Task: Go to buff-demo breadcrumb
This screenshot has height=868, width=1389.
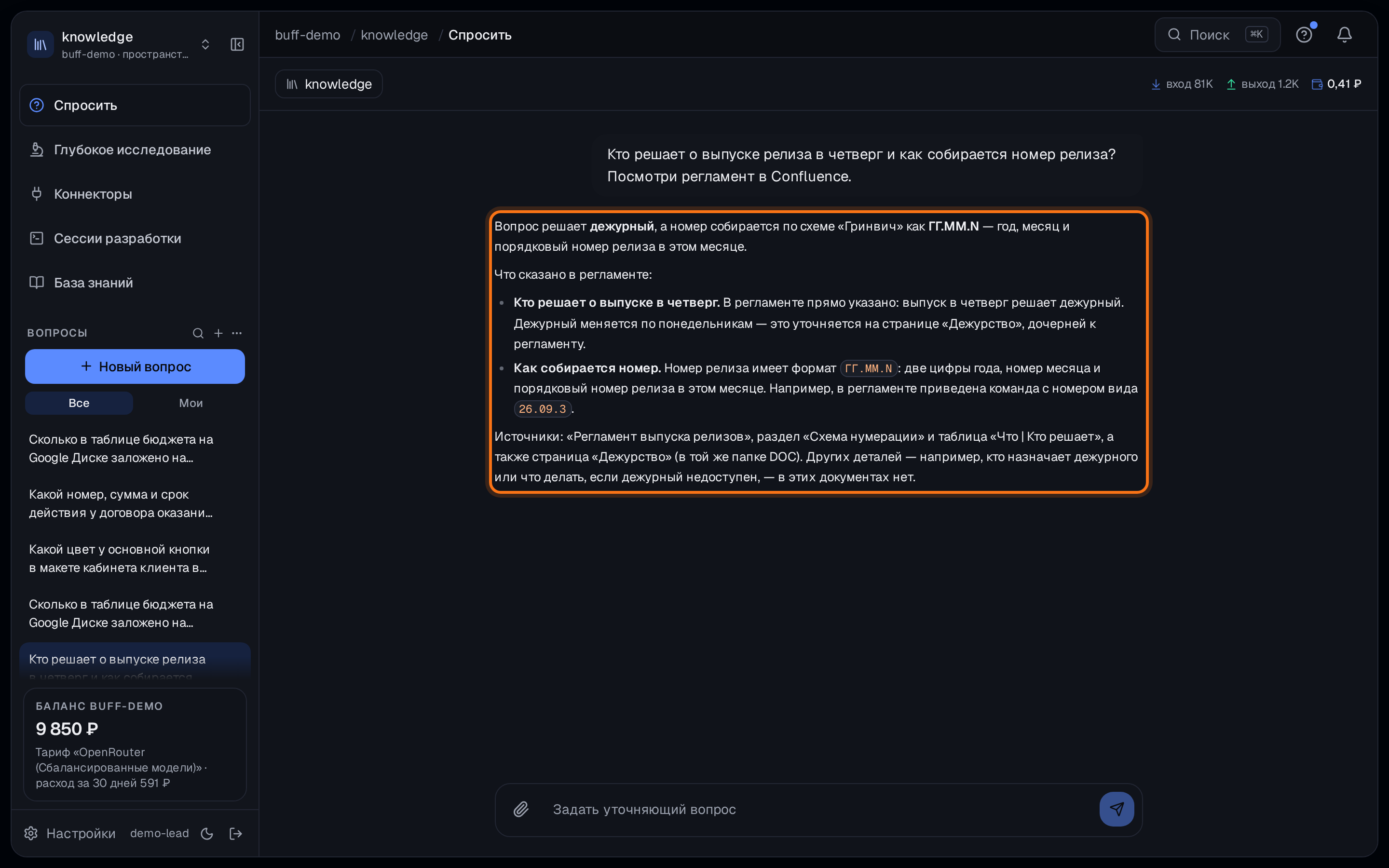Action: point(308,35)
